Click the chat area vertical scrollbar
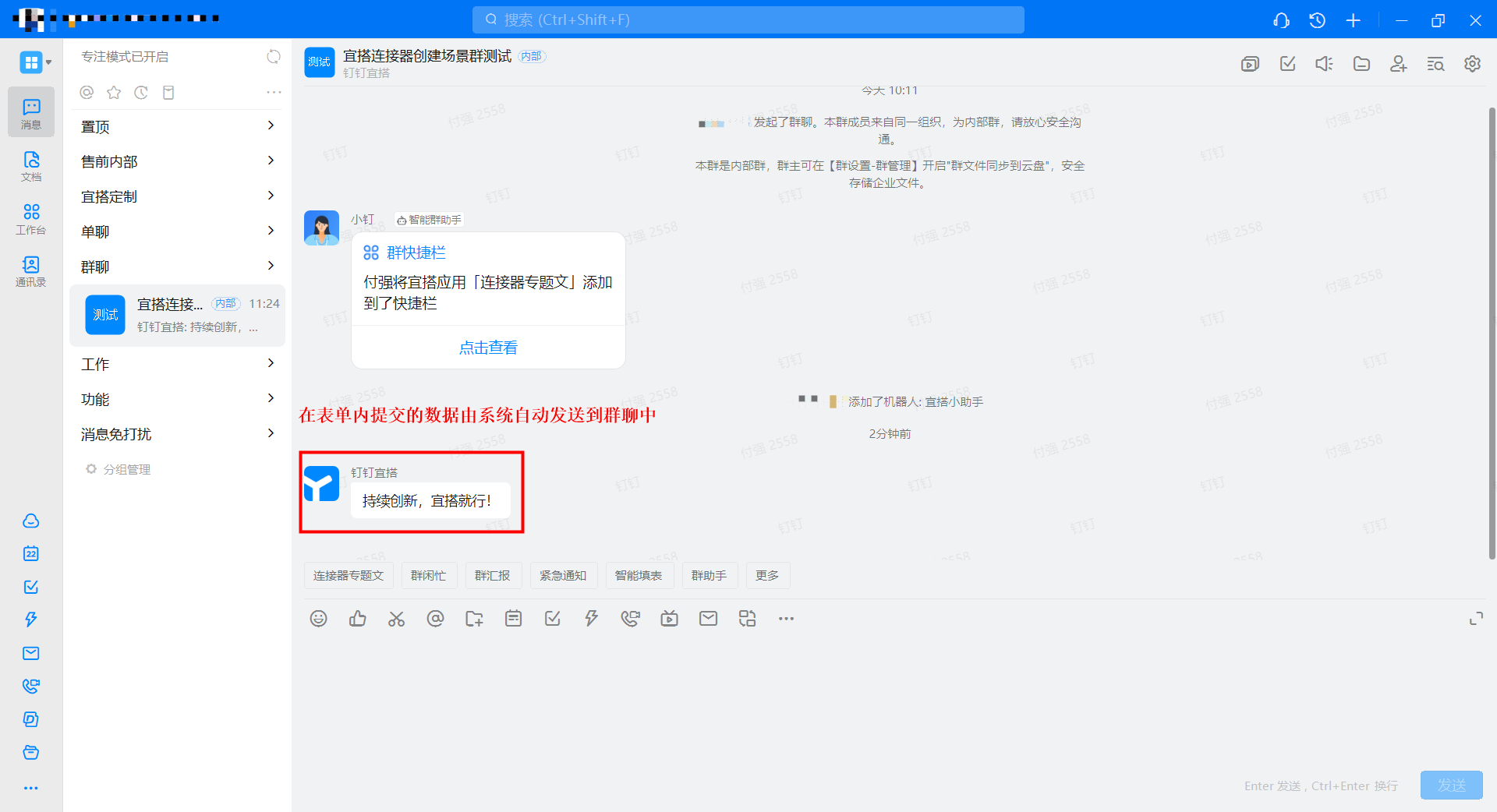The image size is (1497, 812). coord(1492,334)
